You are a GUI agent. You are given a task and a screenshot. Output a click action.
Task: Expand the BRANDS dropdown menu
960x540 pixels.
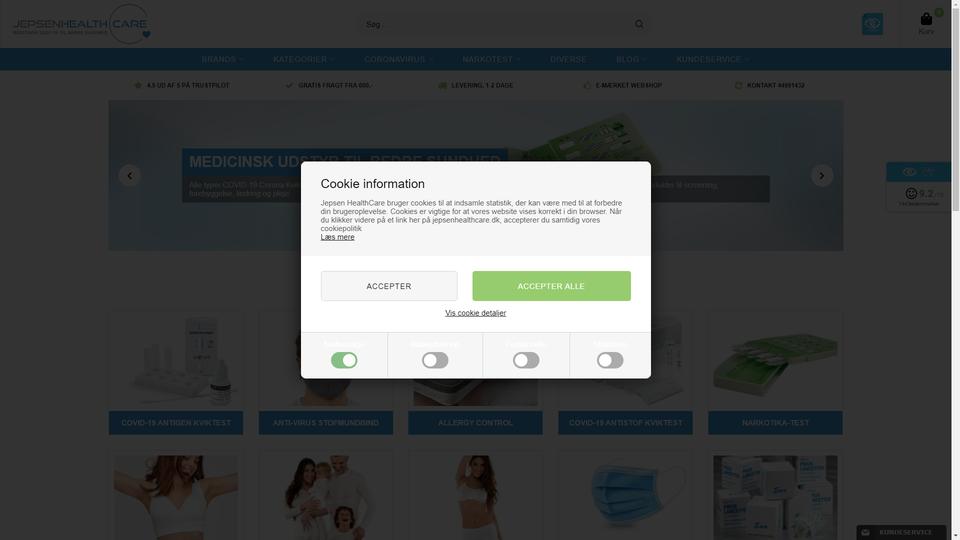[222, 59]
